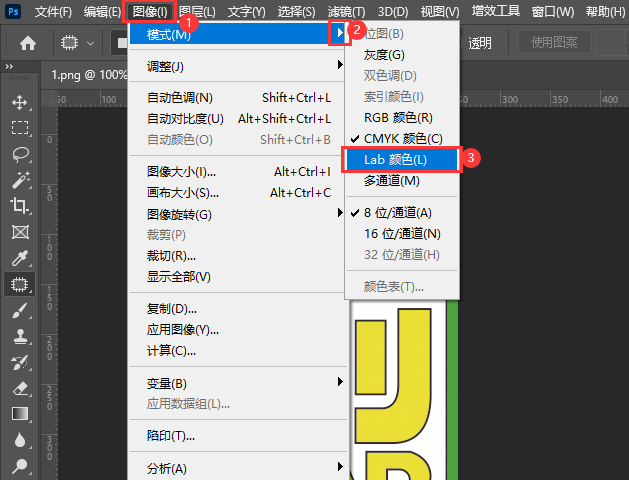Expand the 调整(J) submenu
The height and width of the screenshot is (480, 629).
[237, 66]
